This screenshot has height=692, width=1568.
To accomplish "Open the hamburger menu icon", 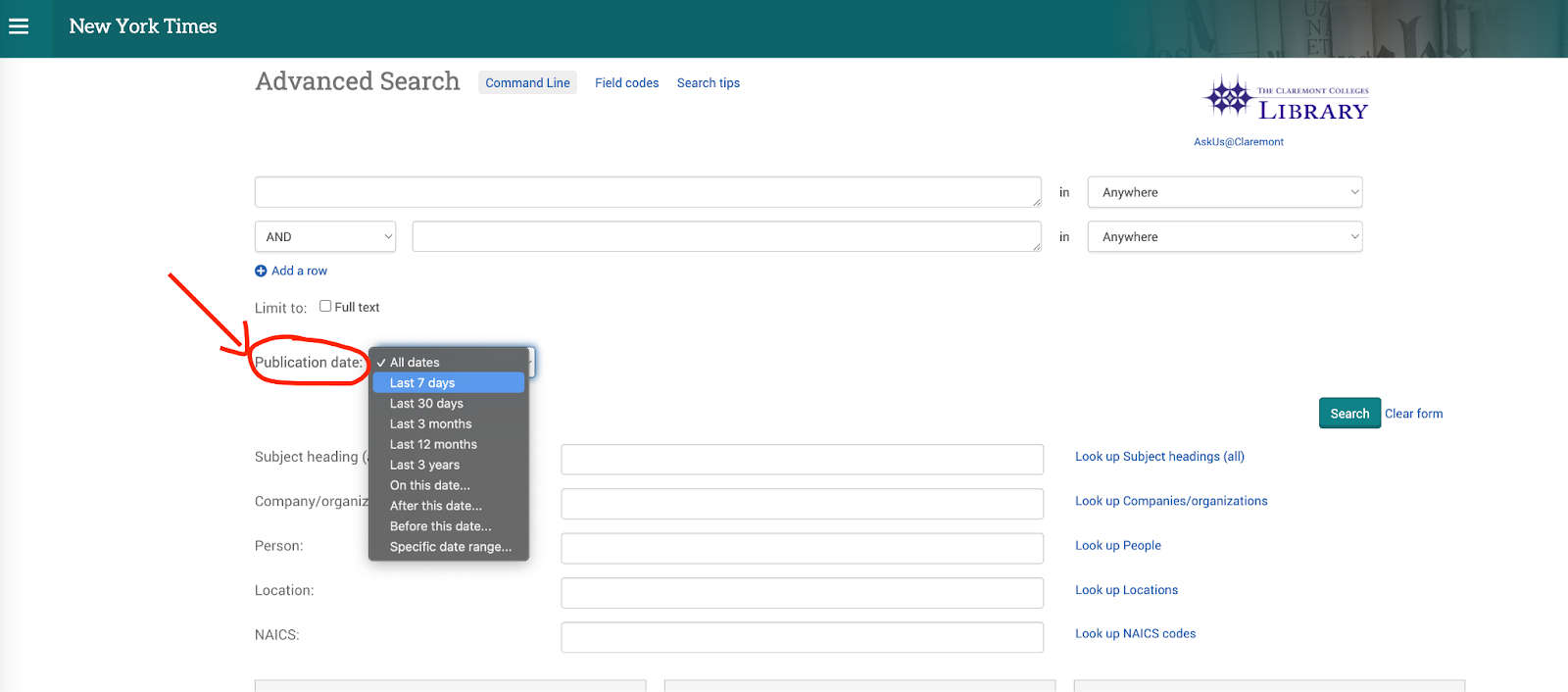I will (19, 26).
